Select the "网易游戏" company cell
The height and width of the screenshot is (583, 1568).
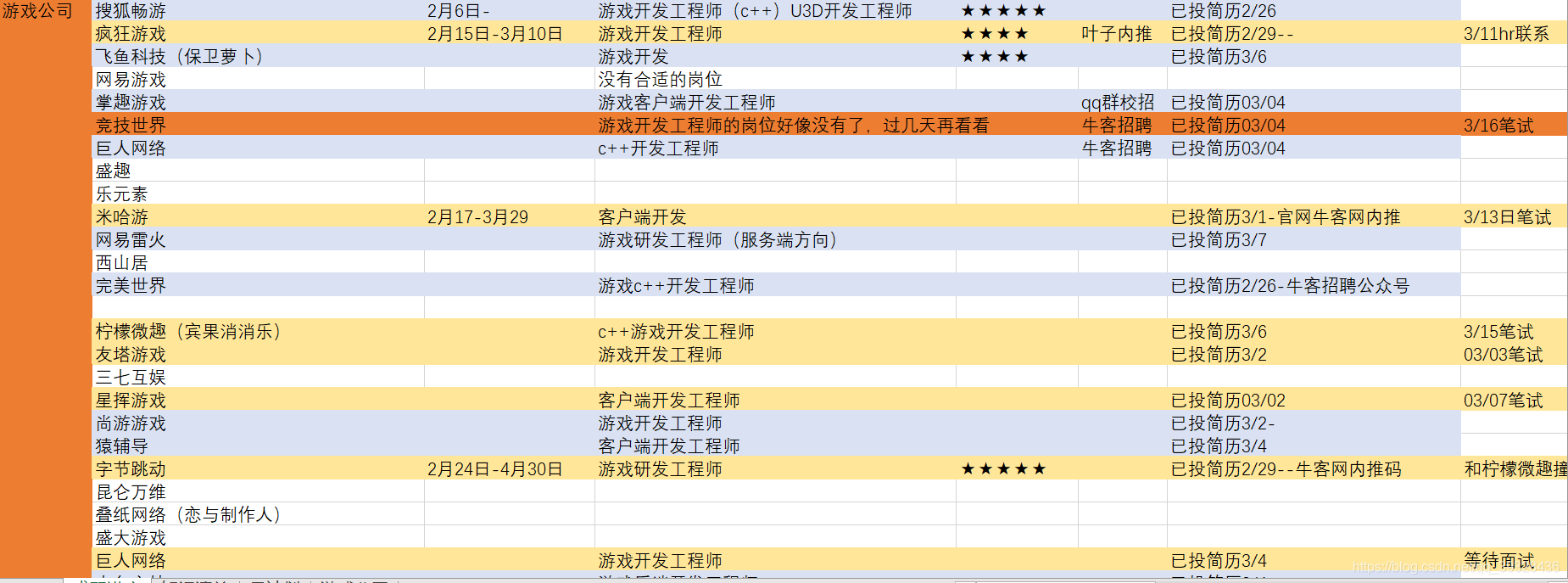tap(259, 79)
